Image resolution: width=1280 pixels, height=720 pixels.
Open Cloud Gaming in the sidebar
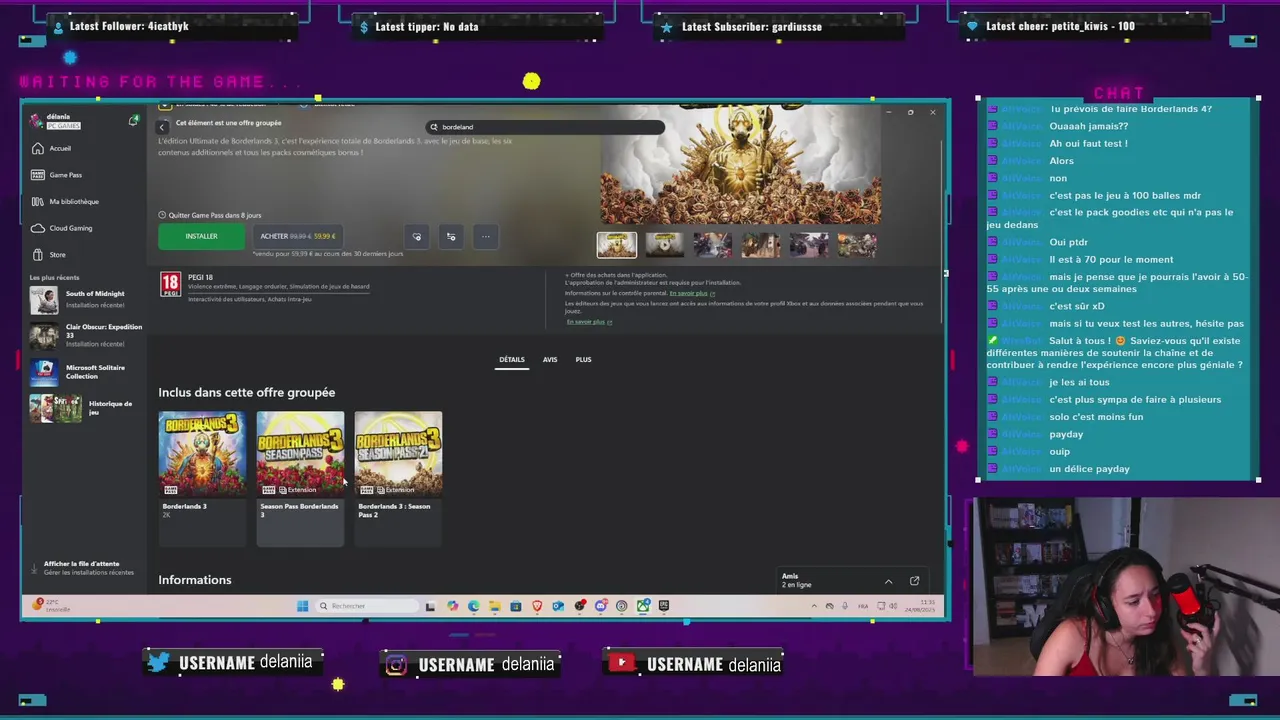click(x=70, y=228)
